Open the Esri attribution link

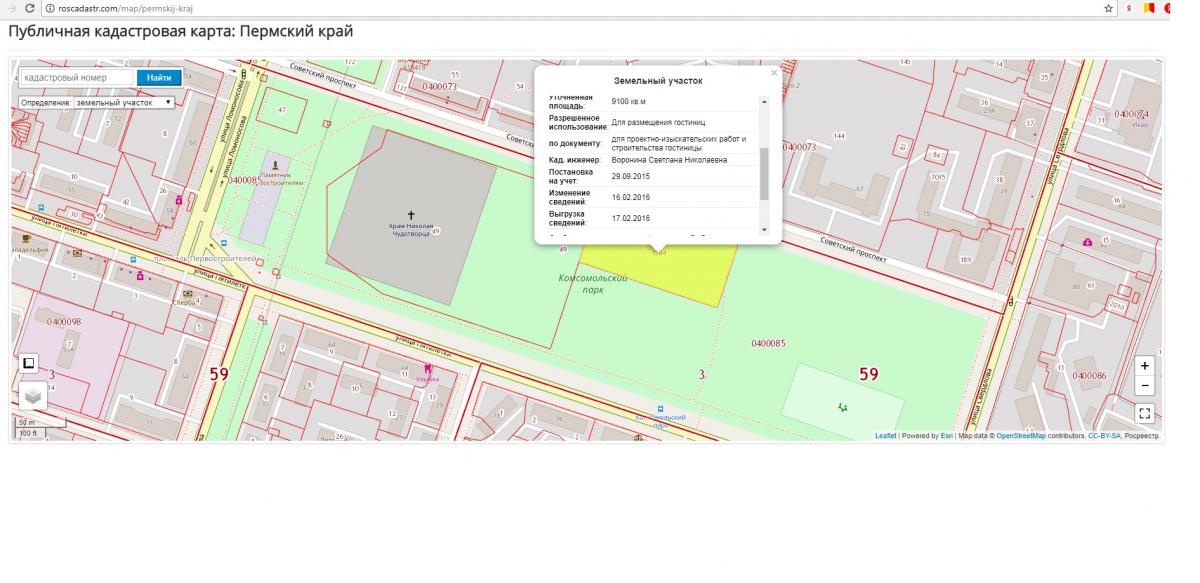[946, 436]
